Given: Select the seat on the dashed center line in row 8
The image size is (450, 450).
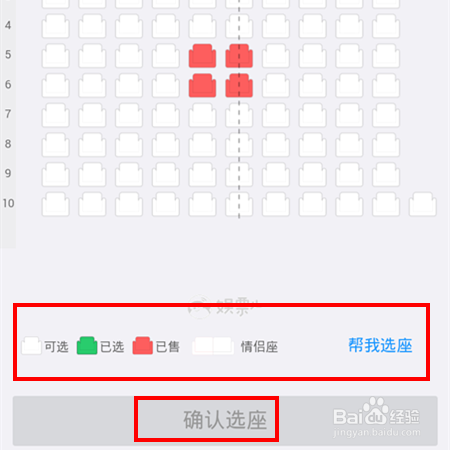Looking at the screenshot, I should point(239,145).
